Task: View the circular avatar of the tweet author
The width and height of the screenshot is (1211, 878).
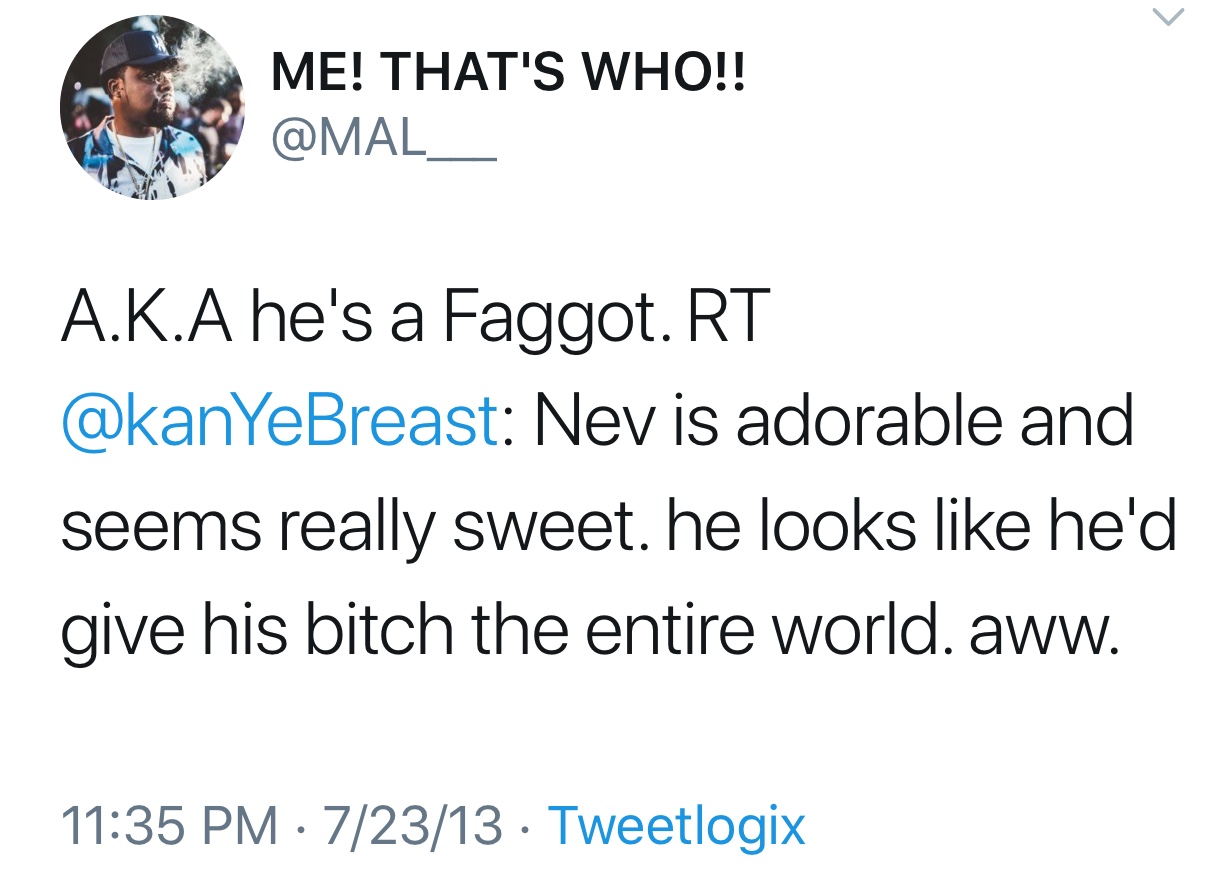Action: click(x=153, y=107)
